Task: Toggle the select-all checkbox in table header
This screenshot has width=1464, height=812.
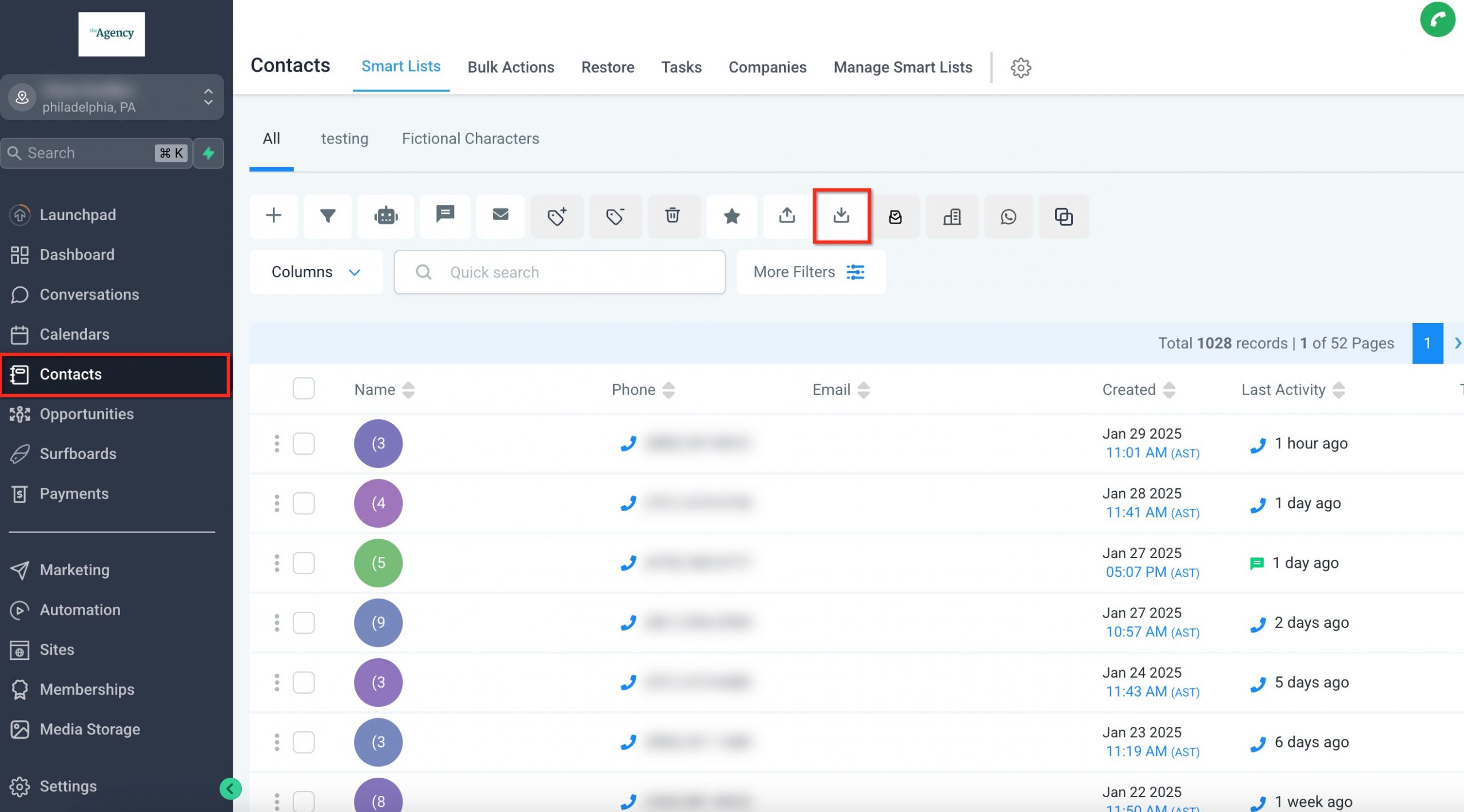Action: tap(304, 388)
